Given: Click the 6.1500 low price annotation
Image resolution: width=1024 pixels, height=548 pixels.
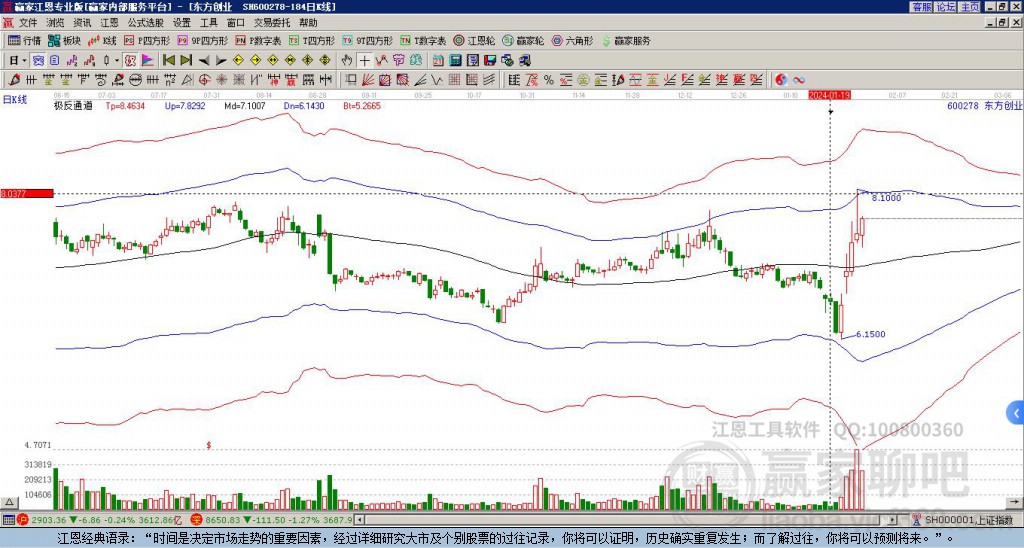Looking at the screenshot, I should point(871,334).
